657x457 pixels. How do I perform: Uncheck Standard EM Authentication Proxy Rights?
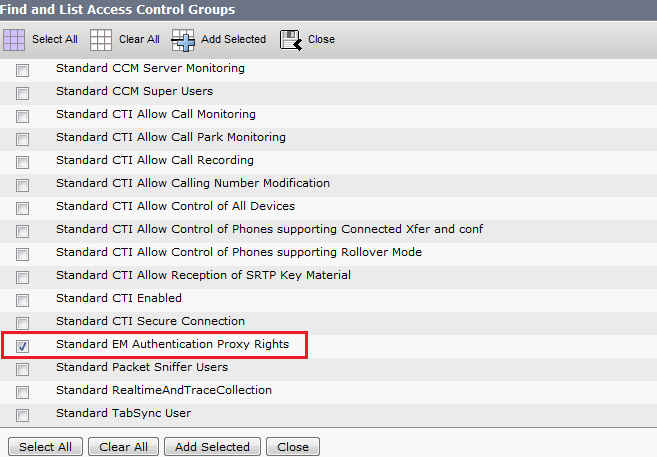(23, 346)
